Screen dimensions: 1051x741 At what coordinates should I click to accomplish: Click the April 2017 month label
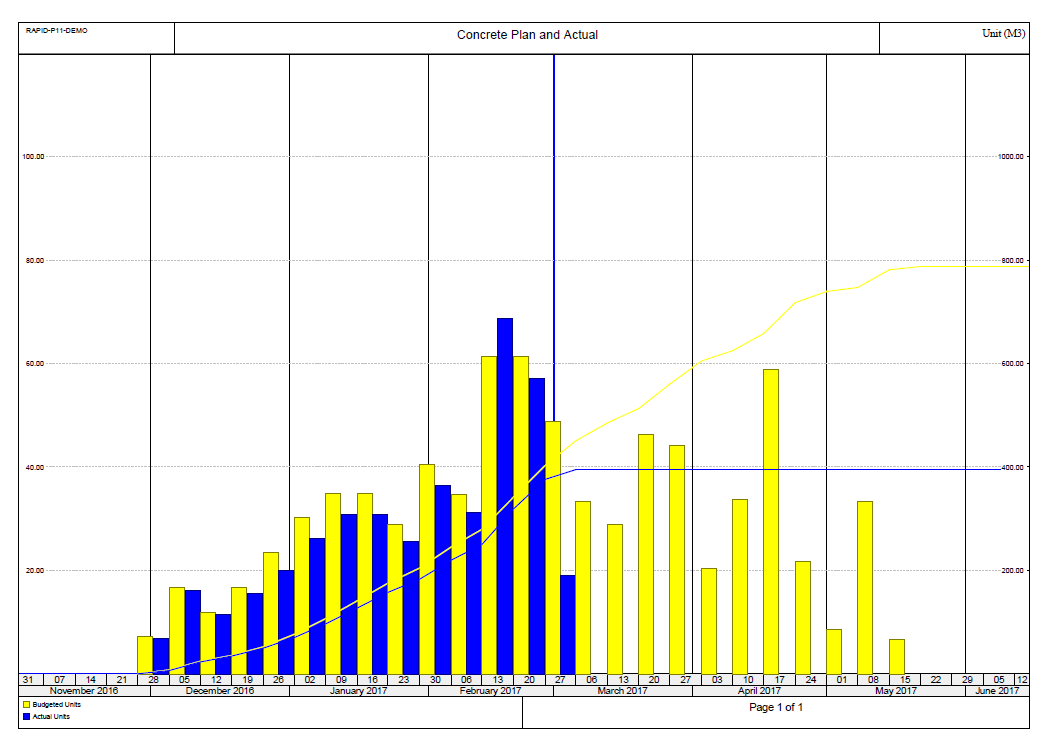click(759, 691)
